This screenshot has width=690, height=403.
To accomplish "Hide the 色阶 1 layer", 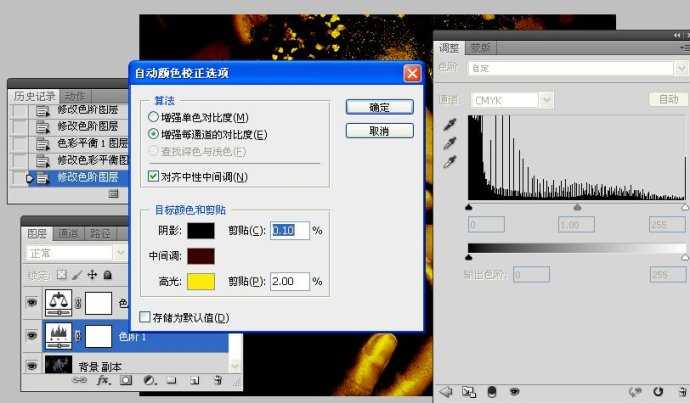I will click(x=32, y=335).
